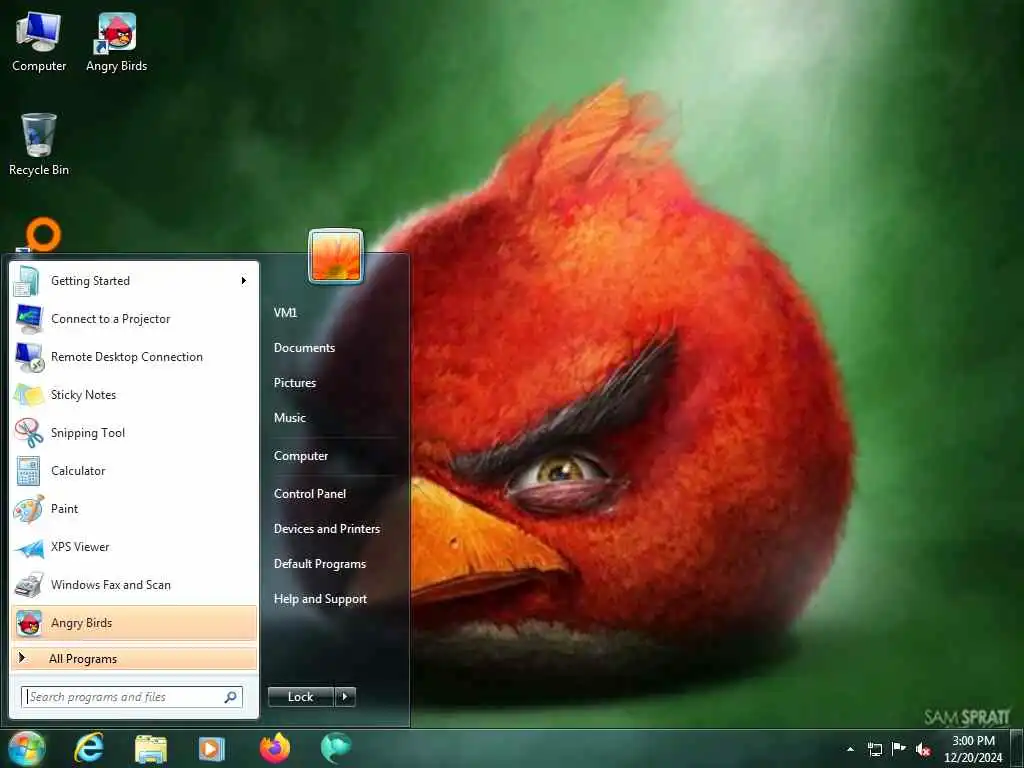This screenshot has height=768, width=1024.
Task: Click the user account flower picture
Action: (336, 256)
